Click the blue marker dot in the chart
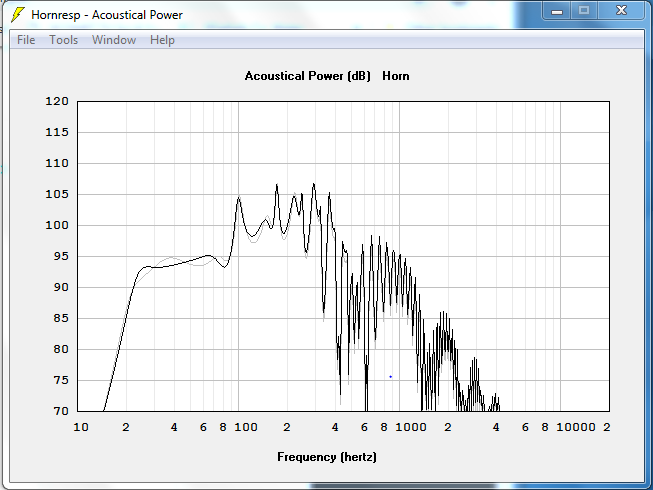Screen dimensions: 653x490 click(x=391, y=377)
